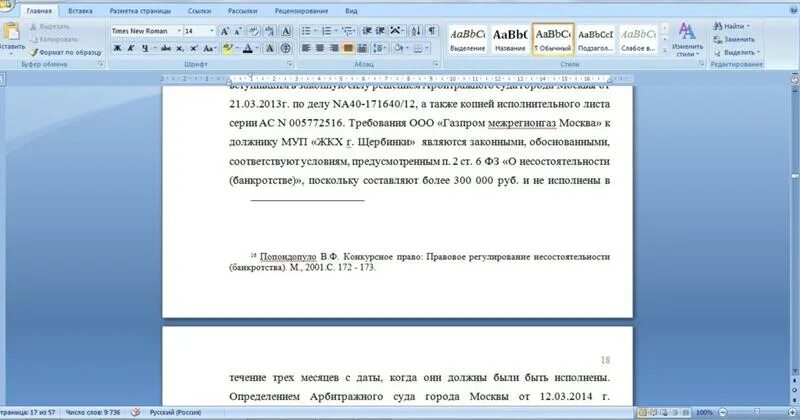The height and width of the screenshot is (420, 800).
Task: Toggle paragraph marks (¶) display
Action: click(x=432, y=31)
